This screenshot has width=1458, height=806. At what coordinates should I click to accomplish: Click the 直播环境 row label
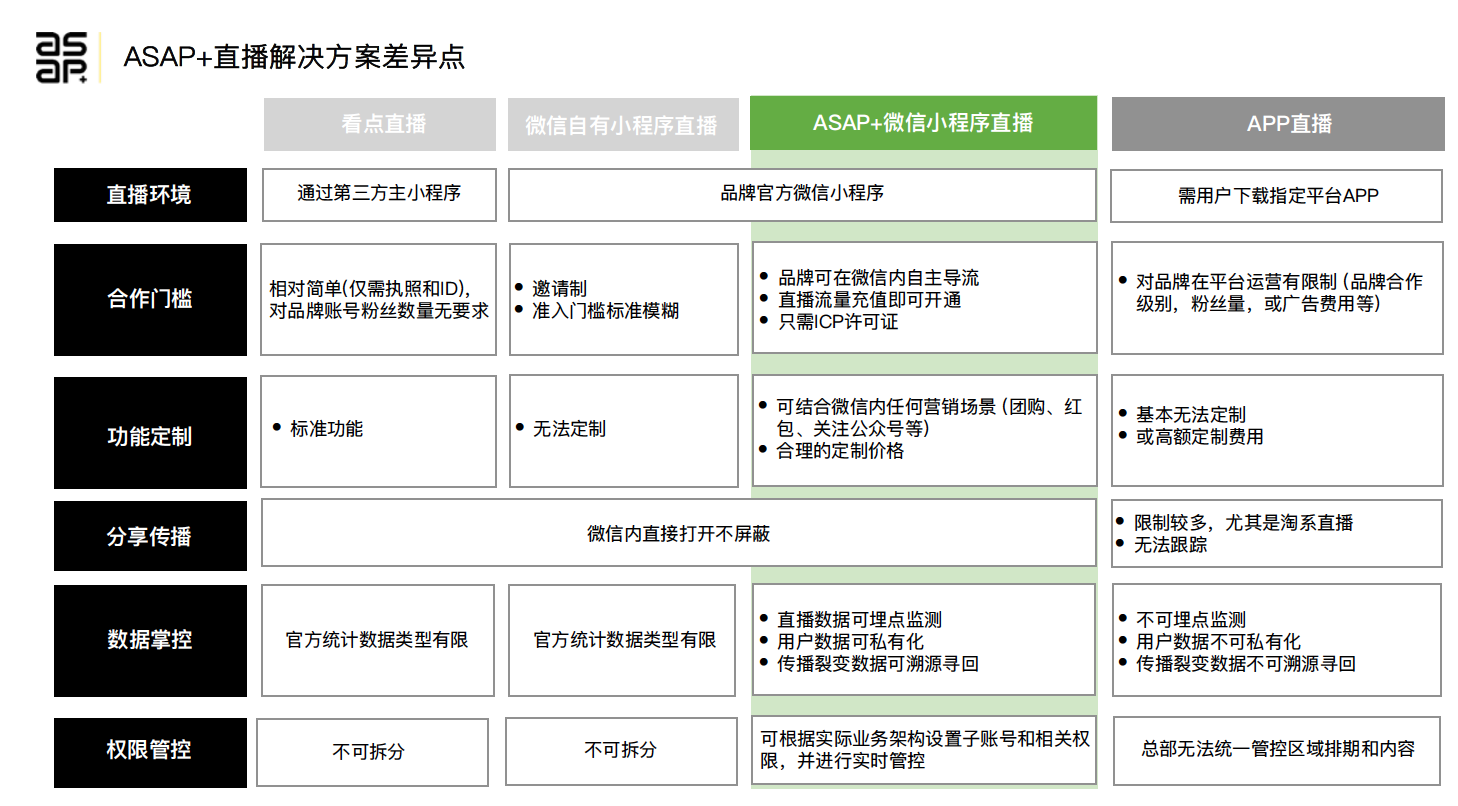(x=150, y=195)
